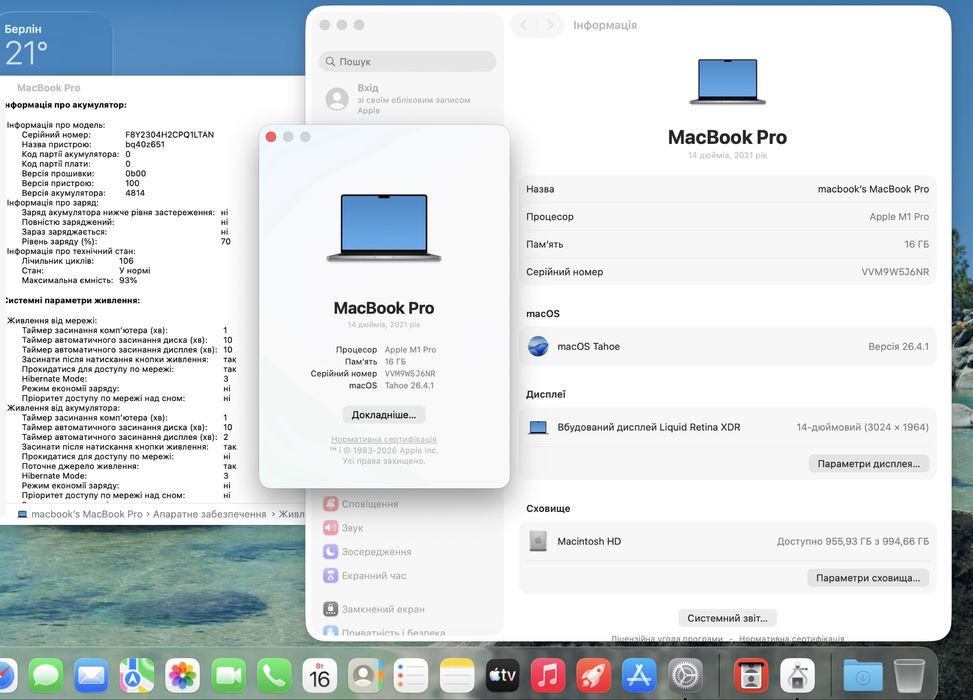Open Замкнений екран settings

point(374,609)
